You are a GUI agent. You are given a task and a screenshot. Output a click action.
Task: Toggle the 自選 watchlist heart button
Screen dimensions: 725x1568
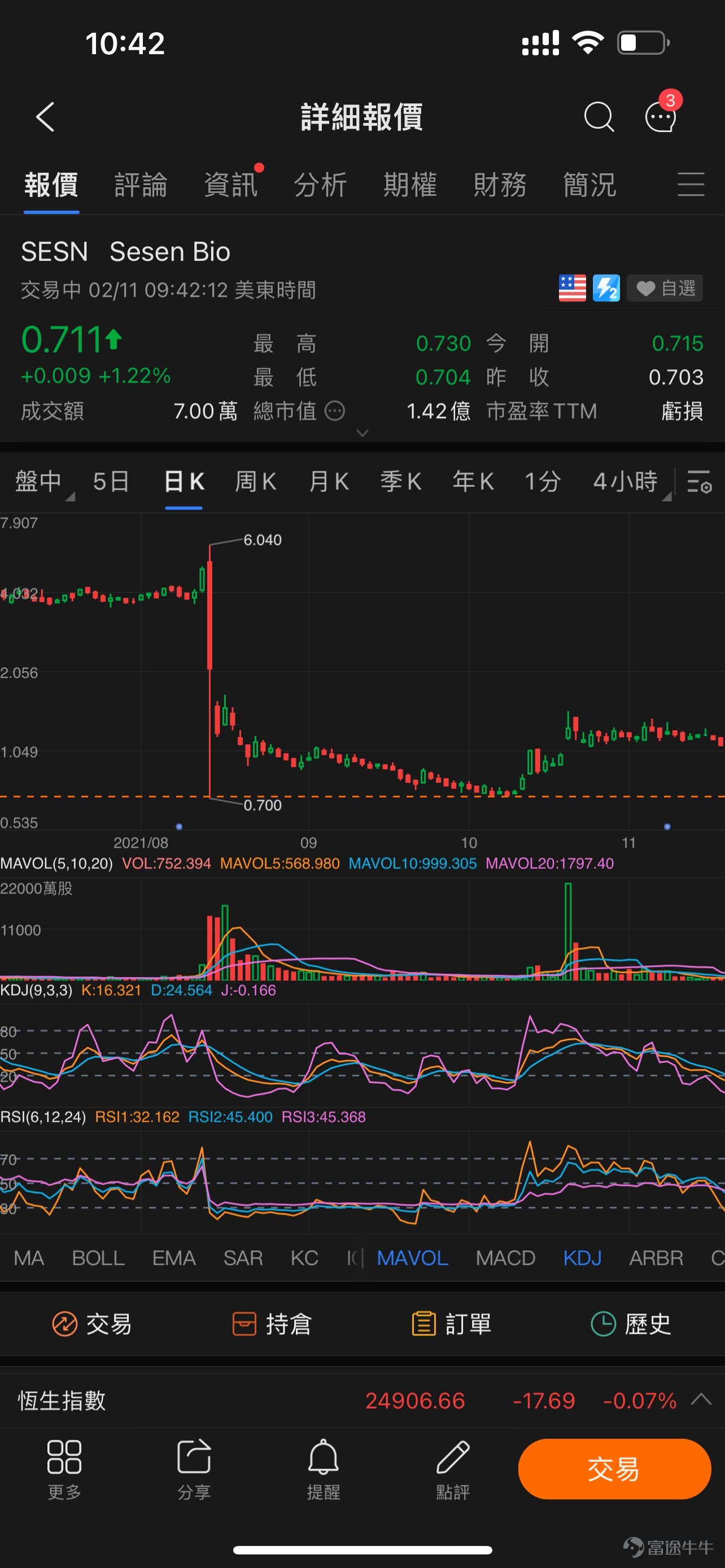coord(665,288)
